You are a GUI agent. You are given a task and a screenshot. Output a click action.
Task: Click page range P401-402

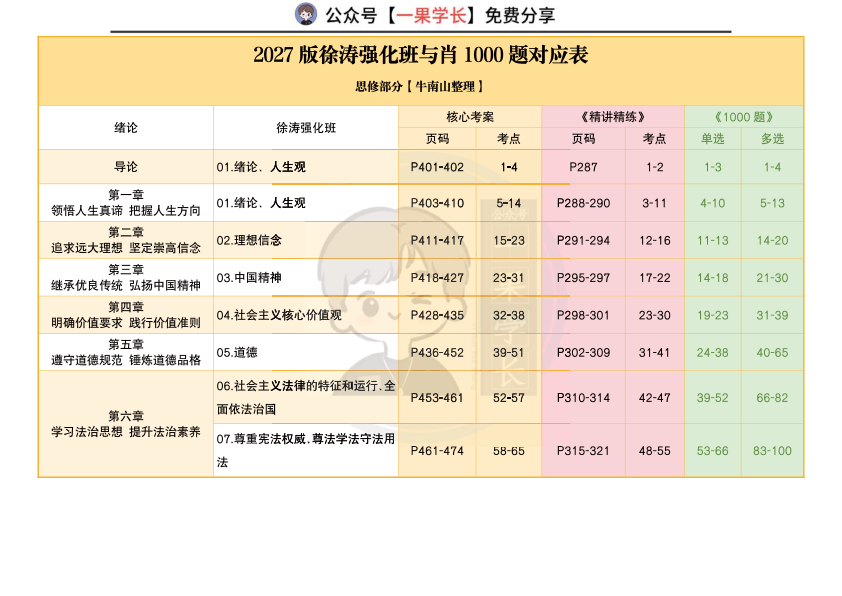(x=437, y=167)
